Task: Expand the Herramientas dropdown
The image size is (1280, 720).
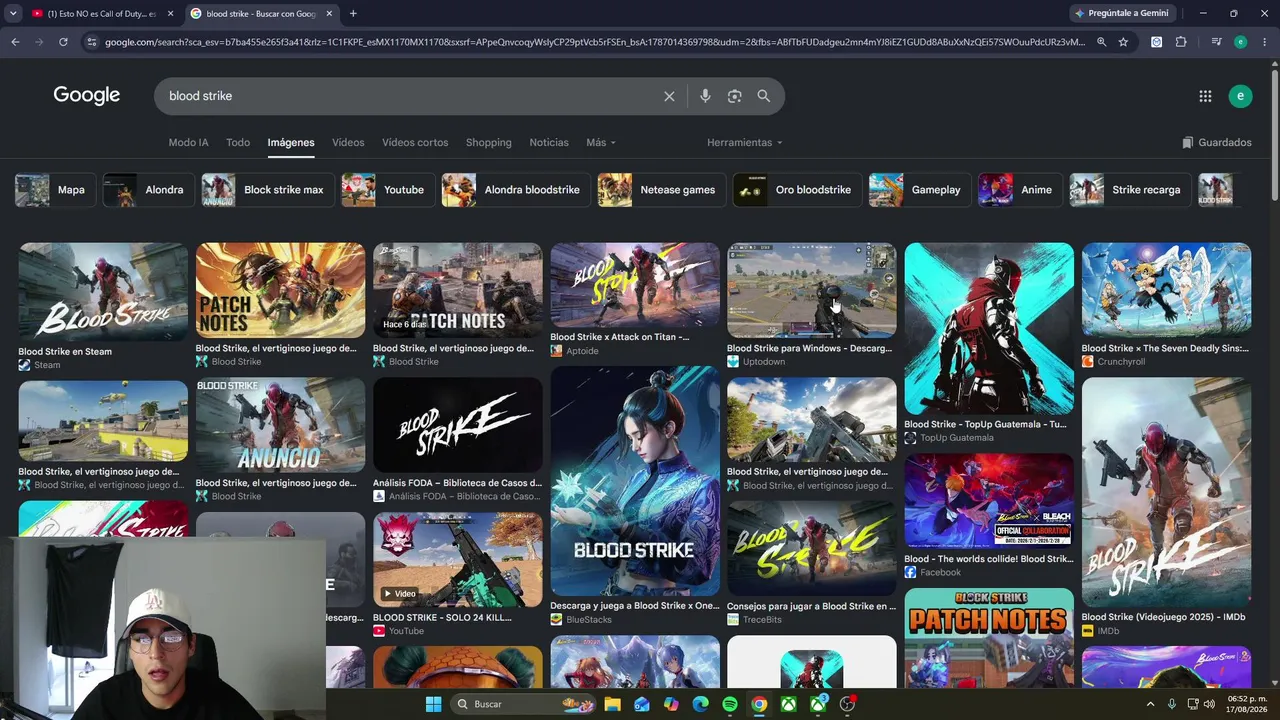Action: [x=745, y=142]
